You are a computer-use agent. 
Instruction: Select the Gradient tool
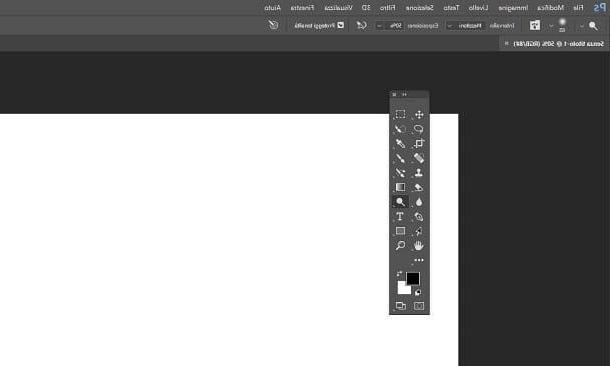click(x=400, y=187)
